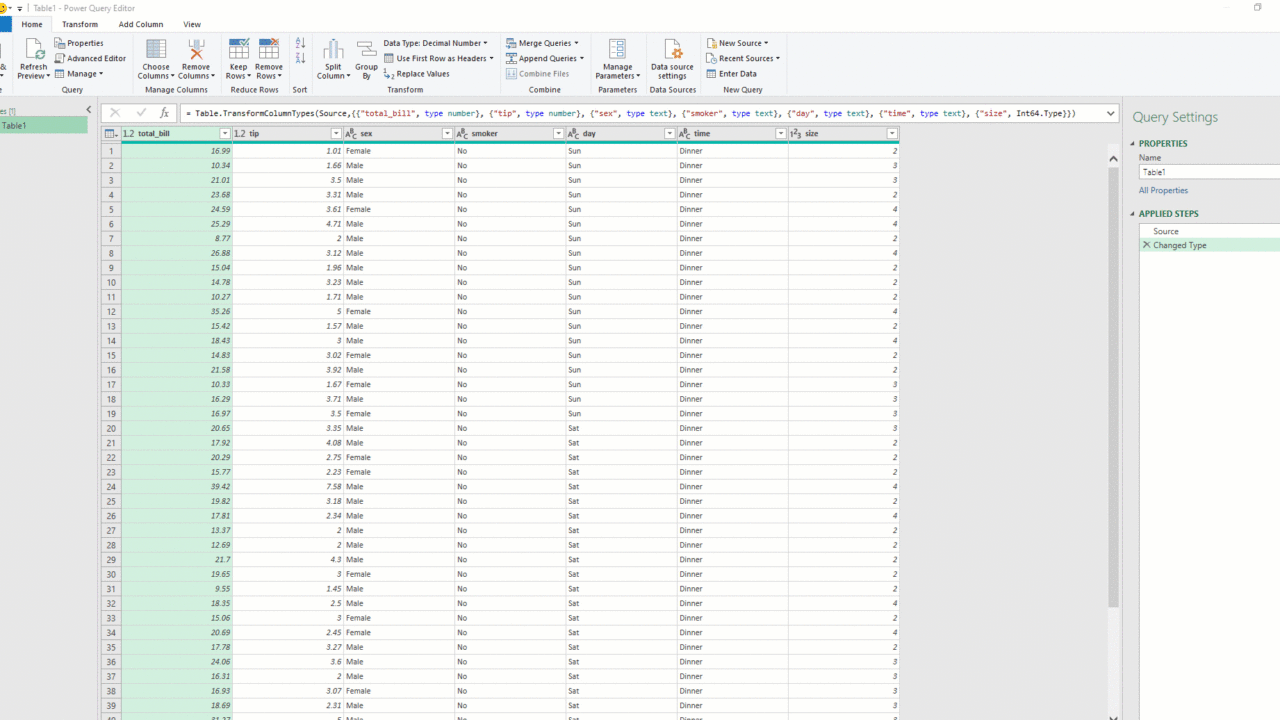Click the Remove Columns icon

coord(196,50)
